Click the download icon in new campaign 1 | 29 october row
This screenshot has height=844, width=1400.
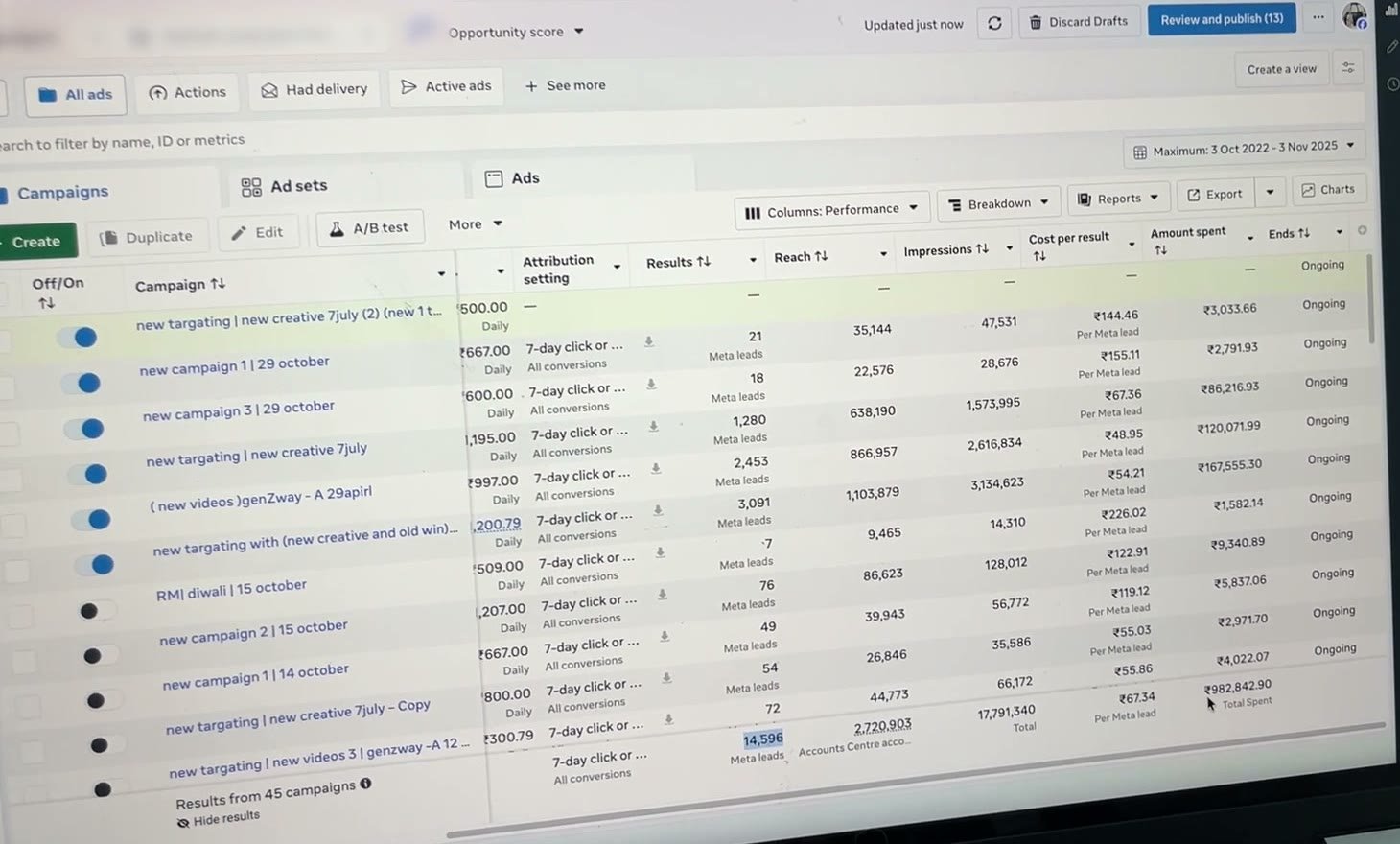[649, 341]
